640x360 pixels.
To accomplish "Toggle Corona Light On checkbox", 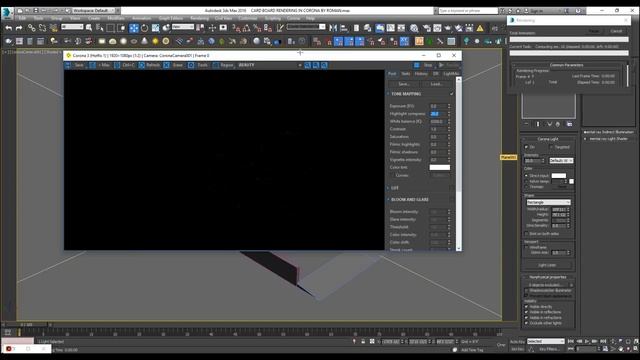I will [526, 147].
